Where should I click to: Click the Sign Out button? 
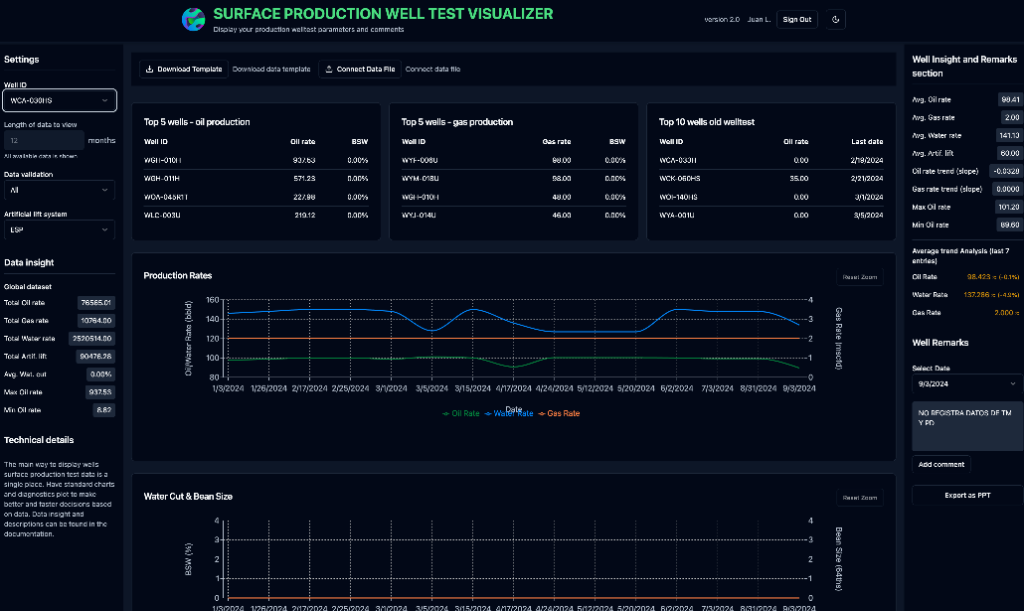tap(797, 20)
